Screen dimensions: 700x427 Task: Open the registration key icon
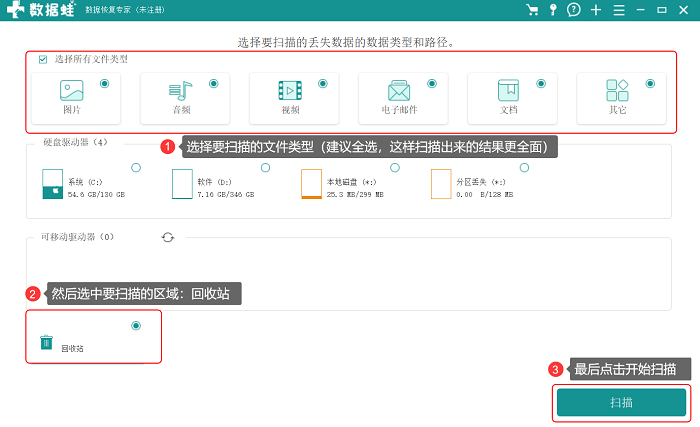pos(553,9)
